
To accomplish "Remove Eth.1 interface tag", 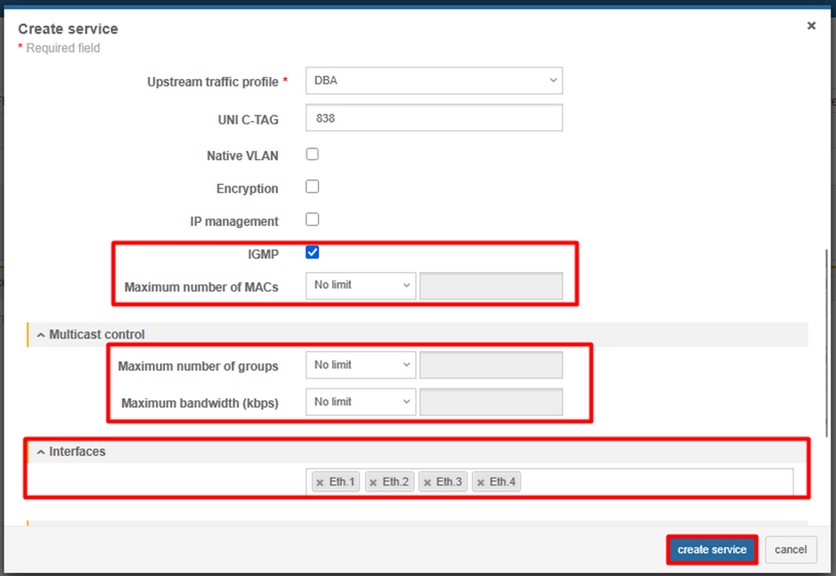I will point(320,483).
